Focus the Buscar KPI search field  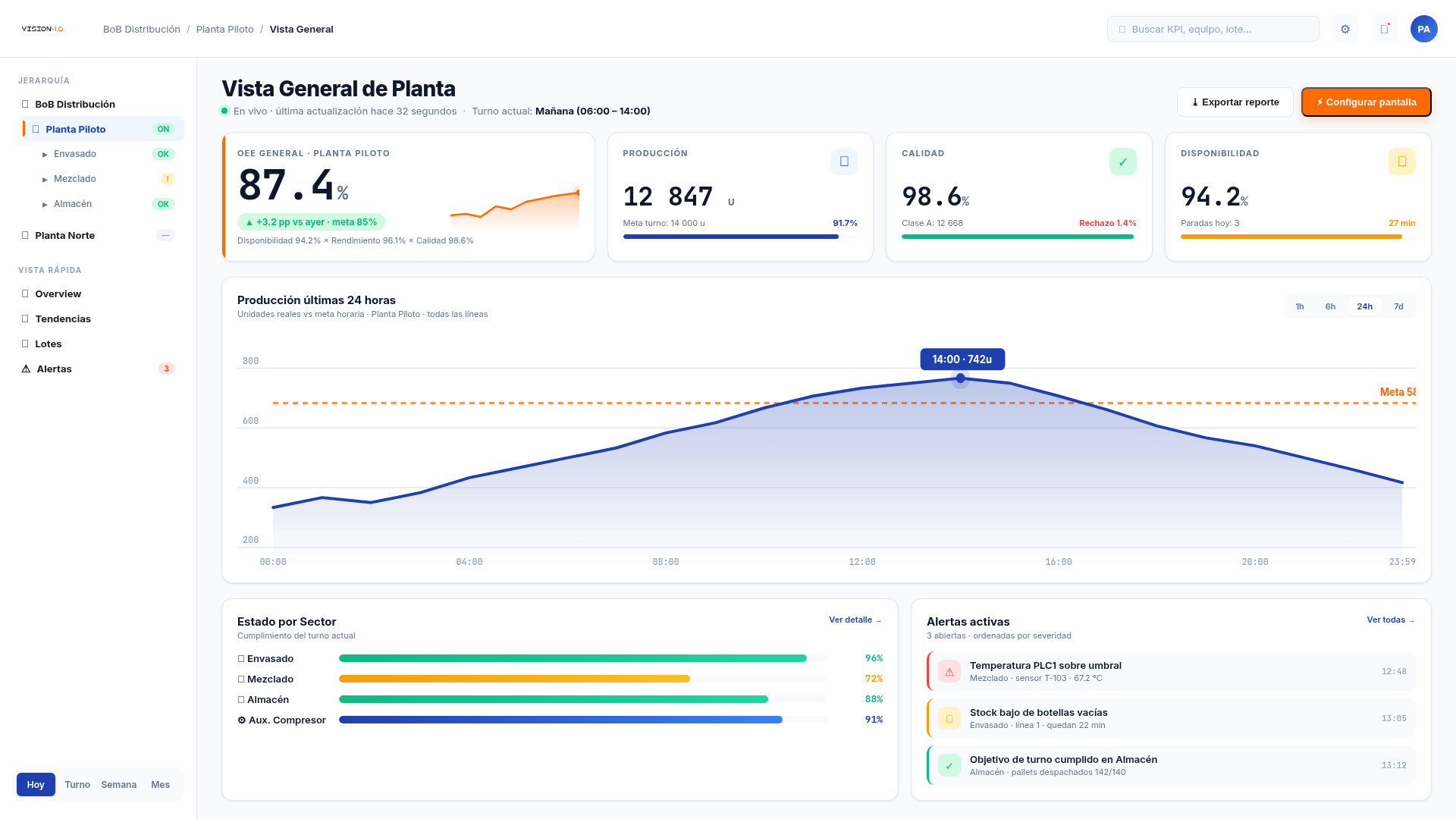(1213, 29)
